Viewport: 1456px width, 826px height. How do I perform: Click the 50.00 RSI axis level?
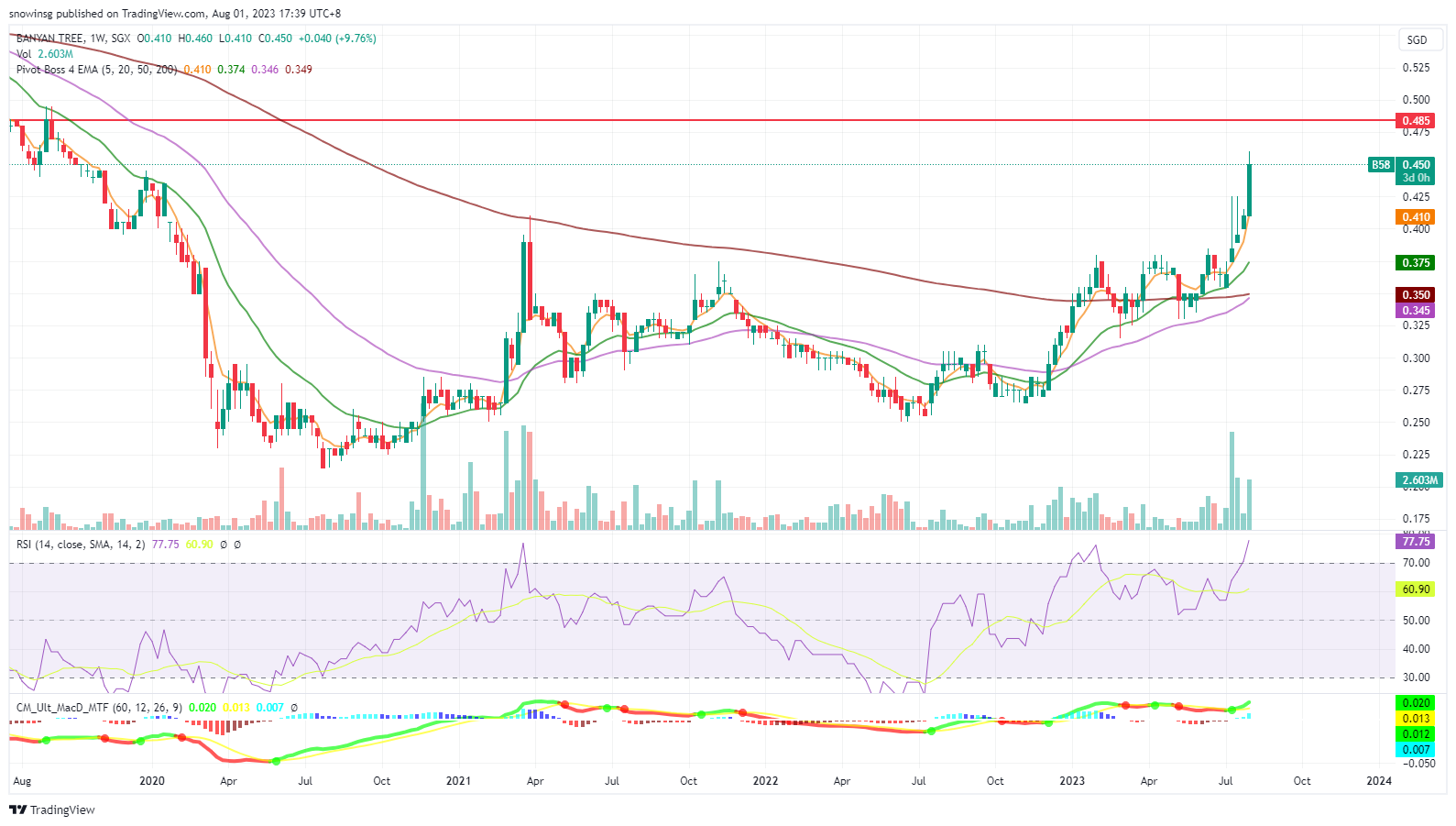1416,621
